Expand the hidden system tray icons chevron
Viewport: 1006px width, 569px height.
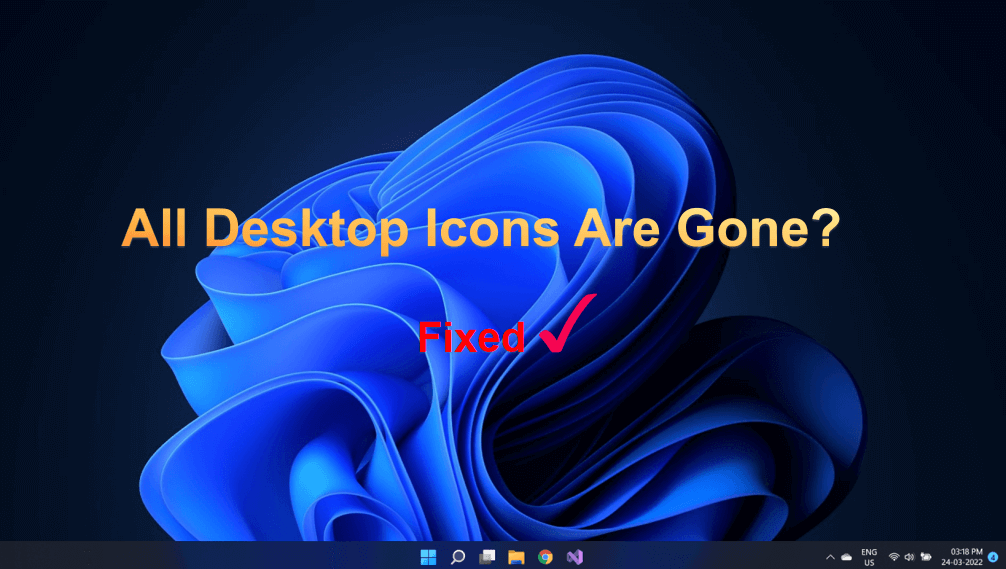pos(829,556)
